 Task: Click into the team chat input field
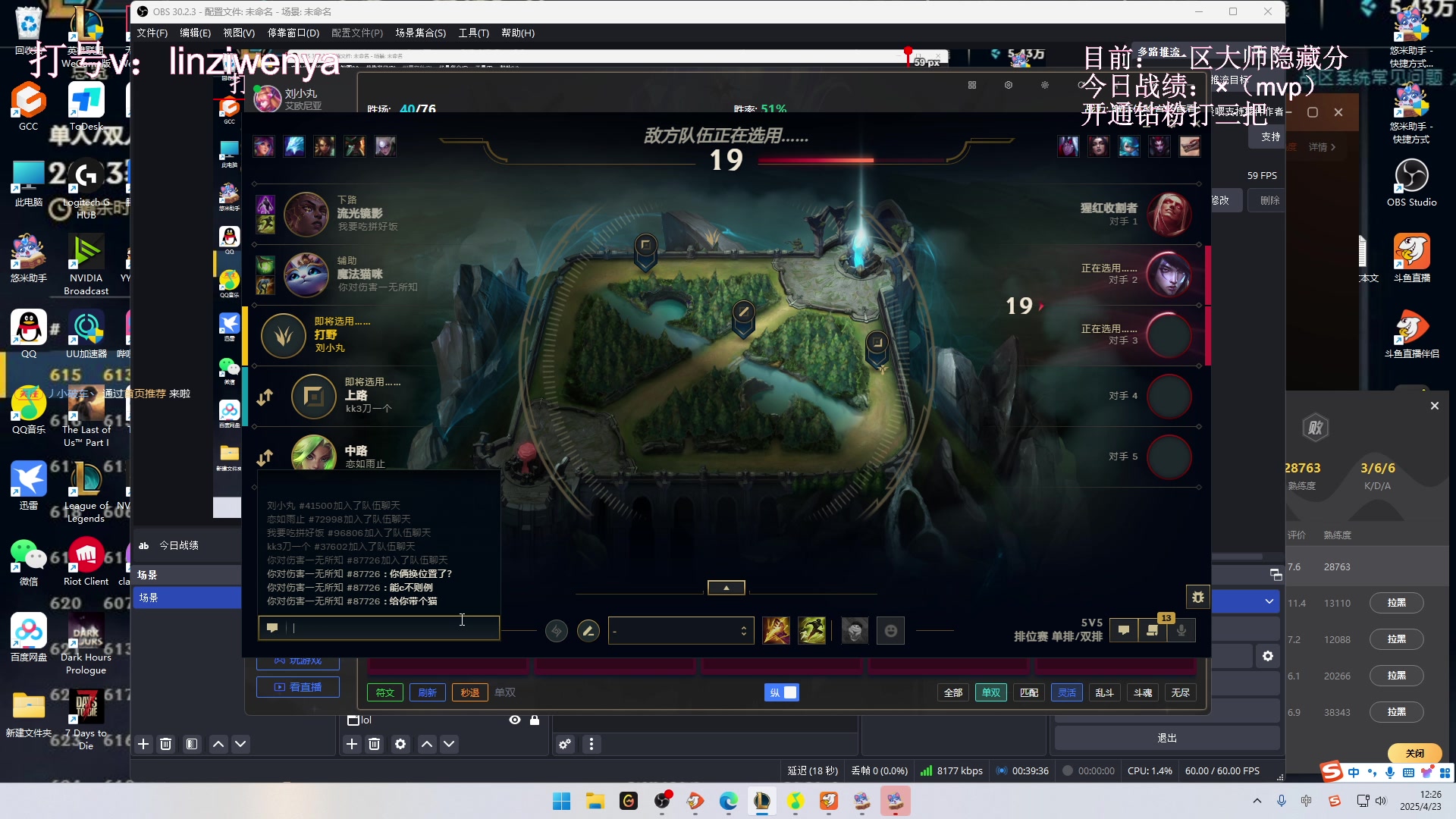pyautogui.click(x=379, y=628)
